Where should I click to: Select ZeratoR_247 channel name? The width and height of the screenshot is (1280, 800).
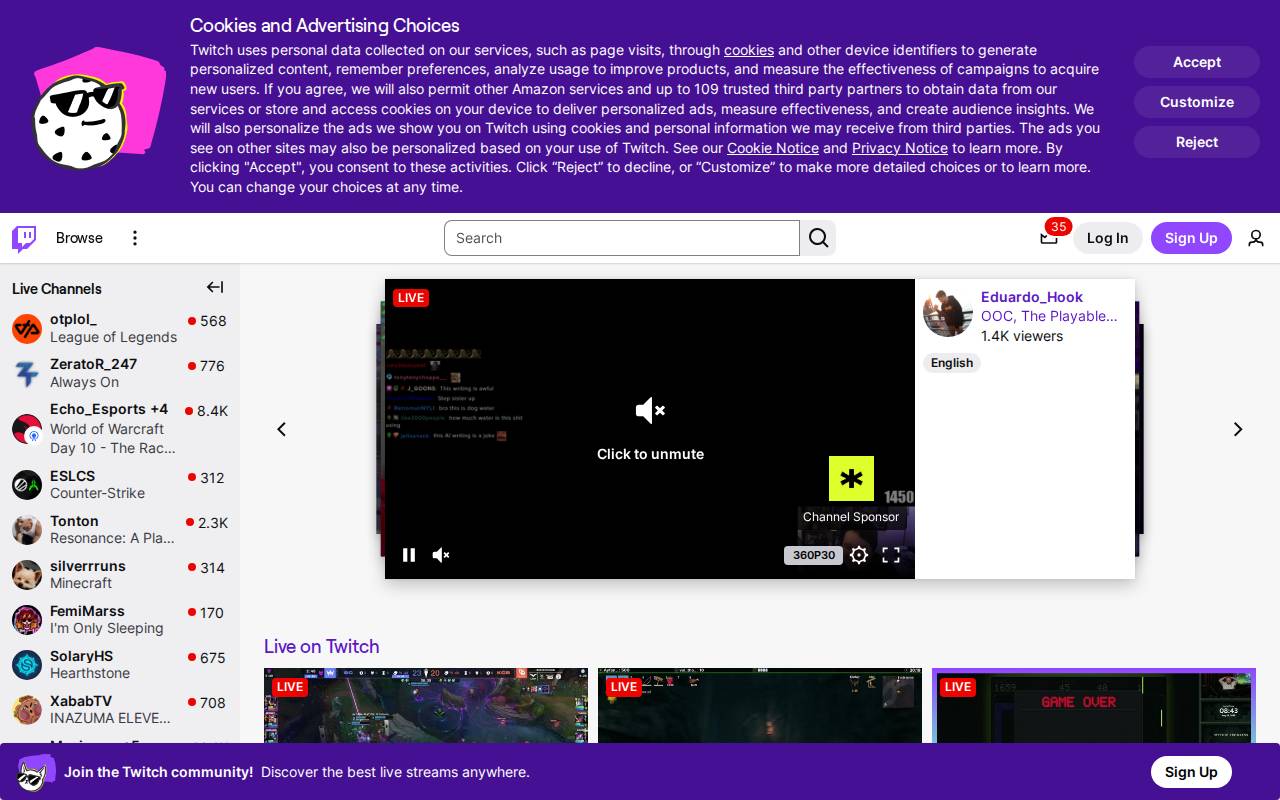pyautogui.click(x=94, y=364)
